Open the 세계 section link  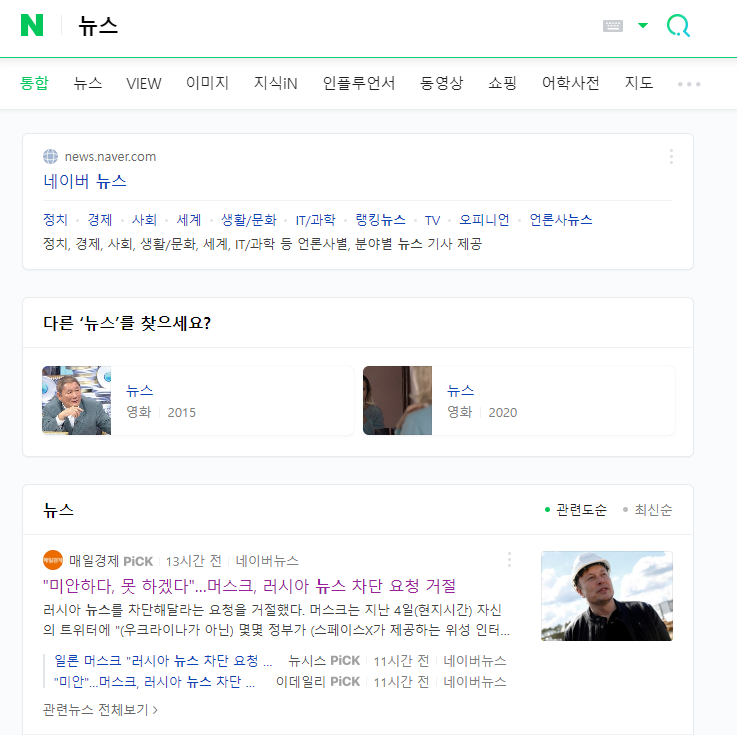pyautogui.click(x=188, y=219)
